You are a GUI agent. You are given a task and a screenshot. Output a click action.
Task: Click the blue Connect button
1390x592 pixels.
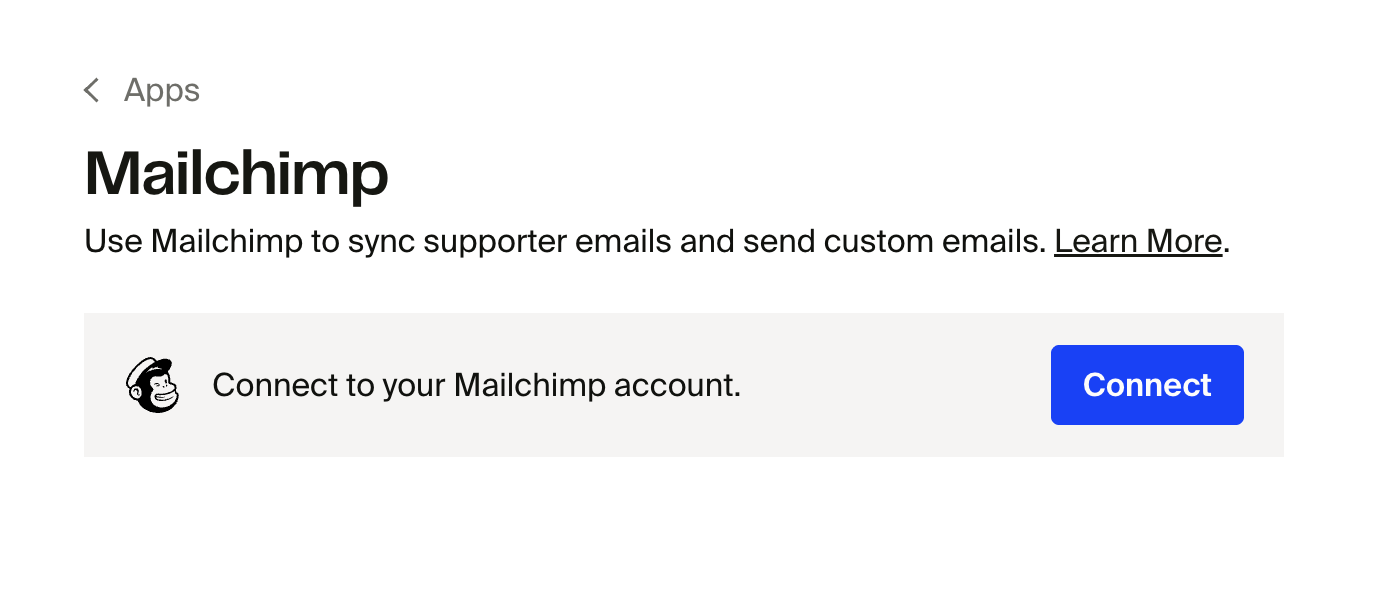[1147, 385]
